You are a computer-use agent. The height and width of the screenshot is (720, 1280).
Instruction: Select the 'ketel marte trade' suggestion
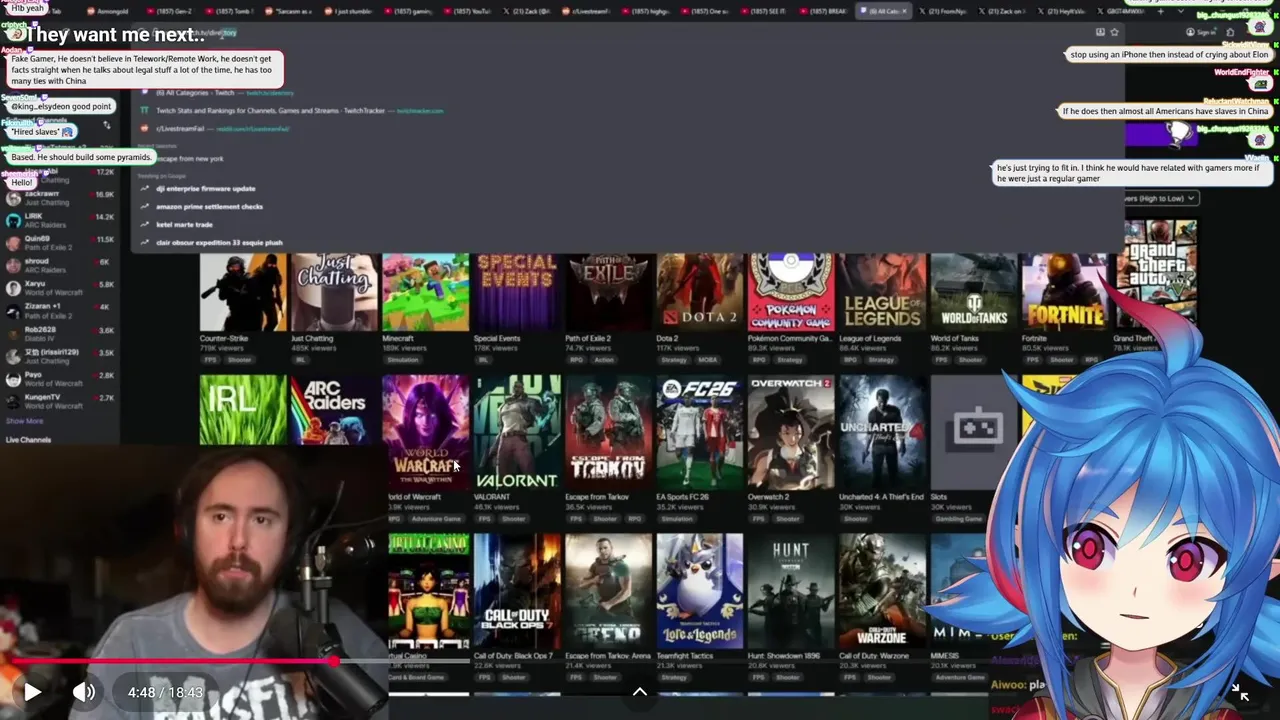click(x=184, y=224)
